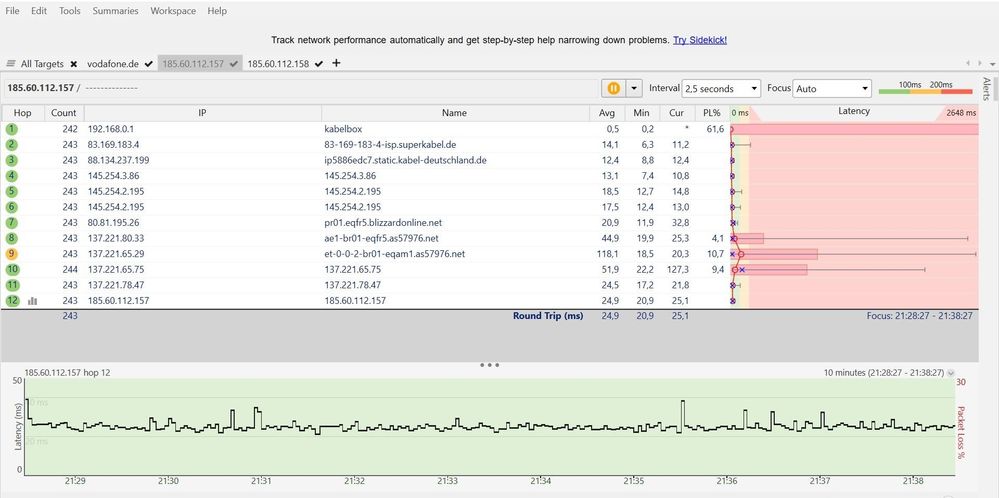Add a new target with the plus icon
This screenshot has height=498, width=999.
336,63
